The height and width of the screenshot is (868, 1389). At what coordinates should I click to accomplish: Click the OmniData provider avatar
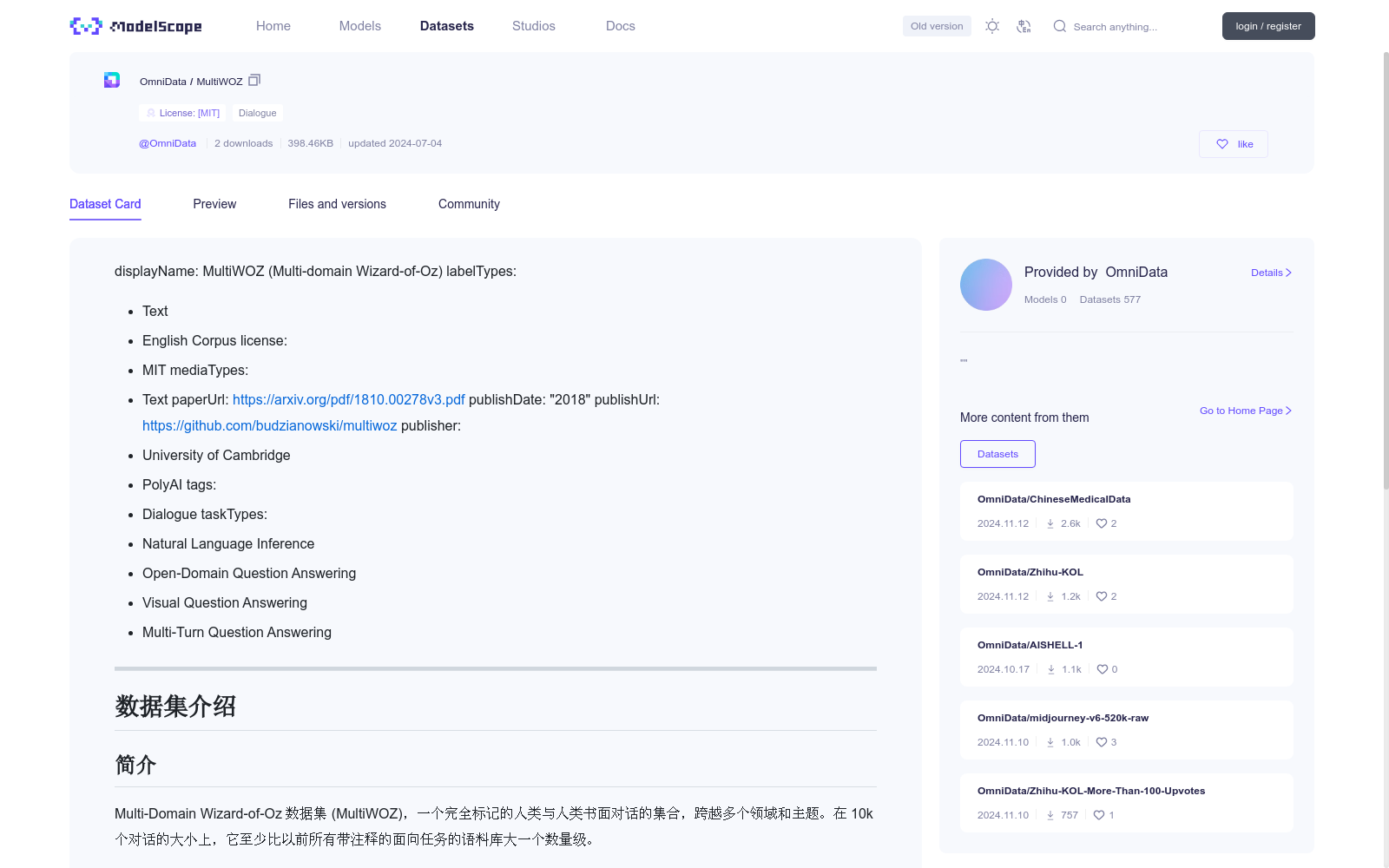point(985,284)
